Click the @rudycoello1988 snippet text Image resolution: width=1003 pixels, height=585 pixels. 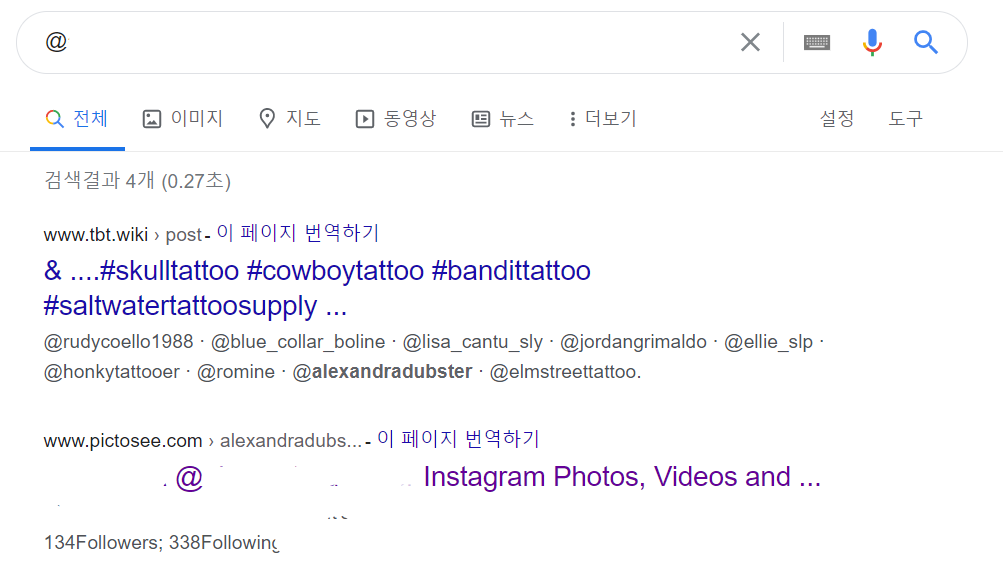tap(118, 342)
